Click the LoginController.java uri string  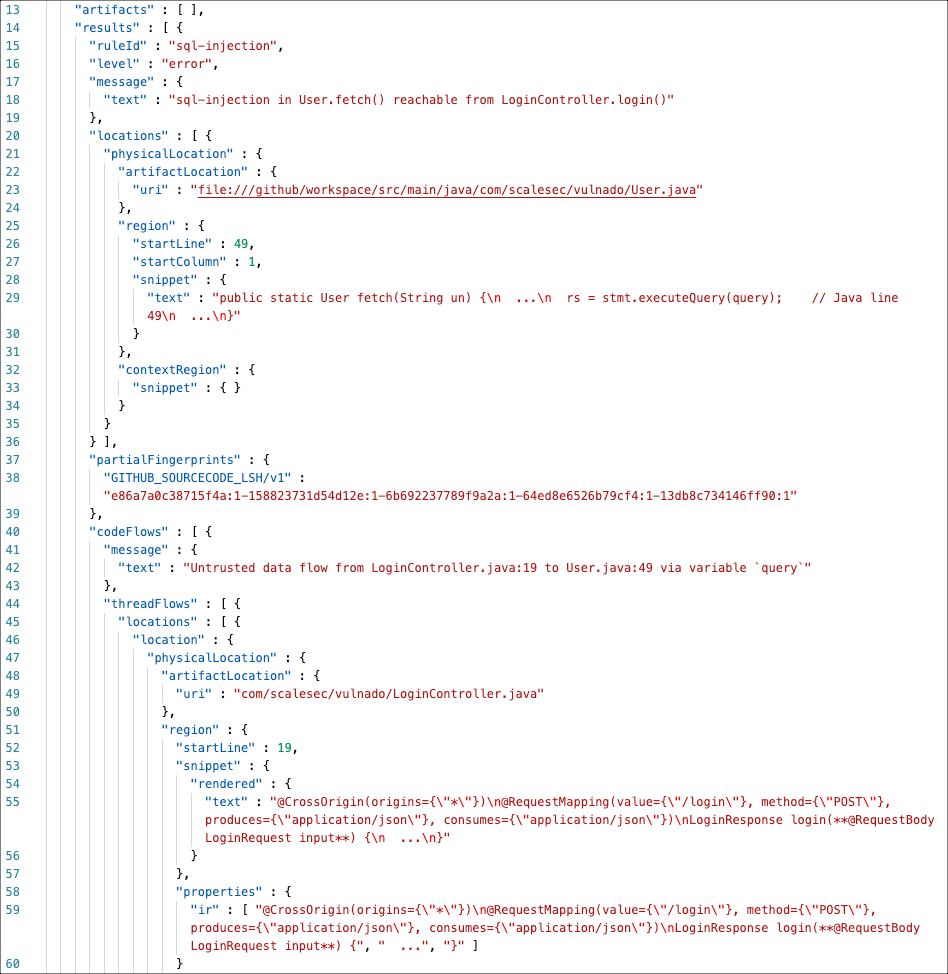pyautogui.click(x=389, y=694)
